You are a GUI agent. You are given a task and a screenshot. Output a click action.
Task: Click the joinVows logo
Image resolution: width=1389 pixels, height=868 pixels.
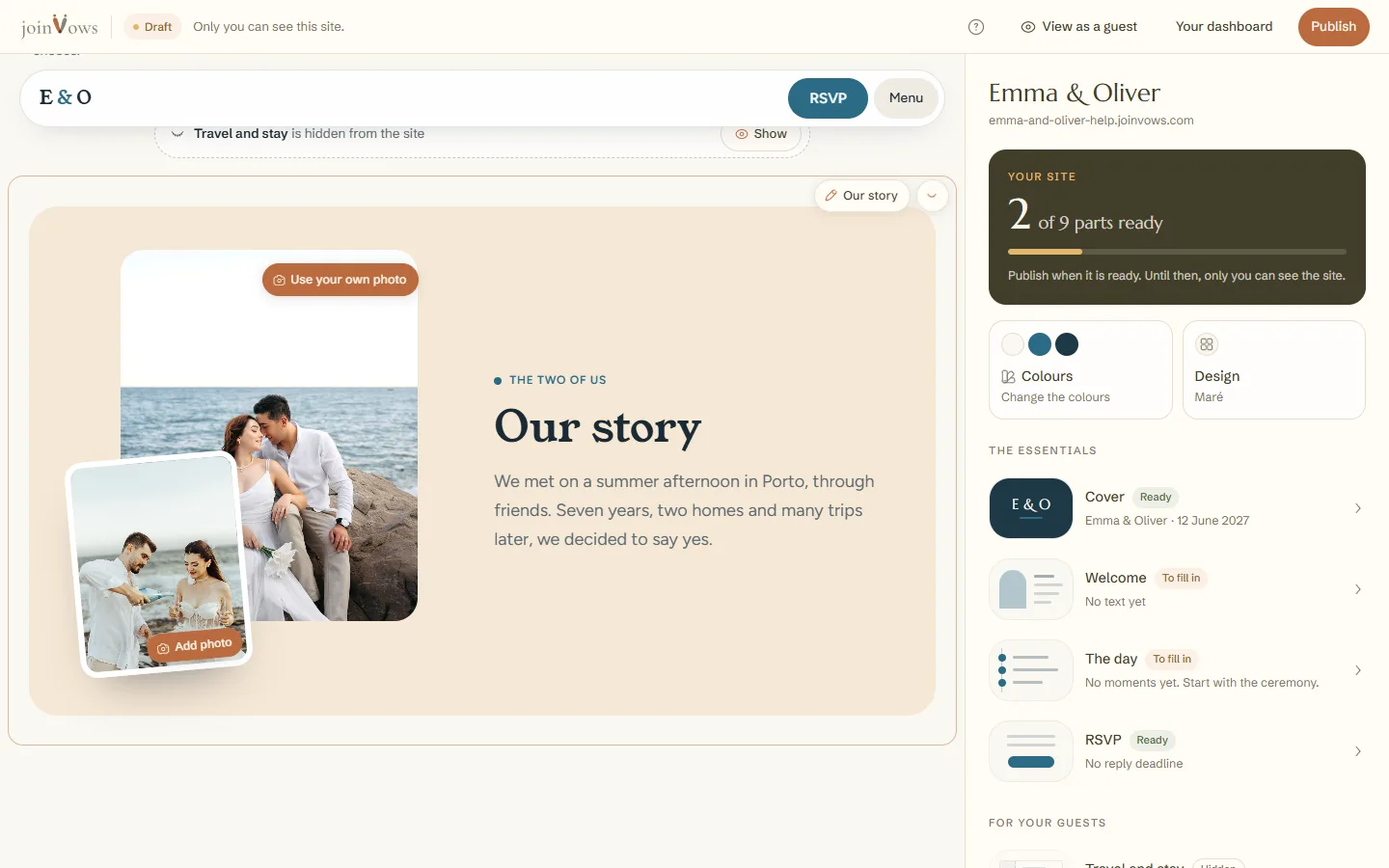click(60, 26)
